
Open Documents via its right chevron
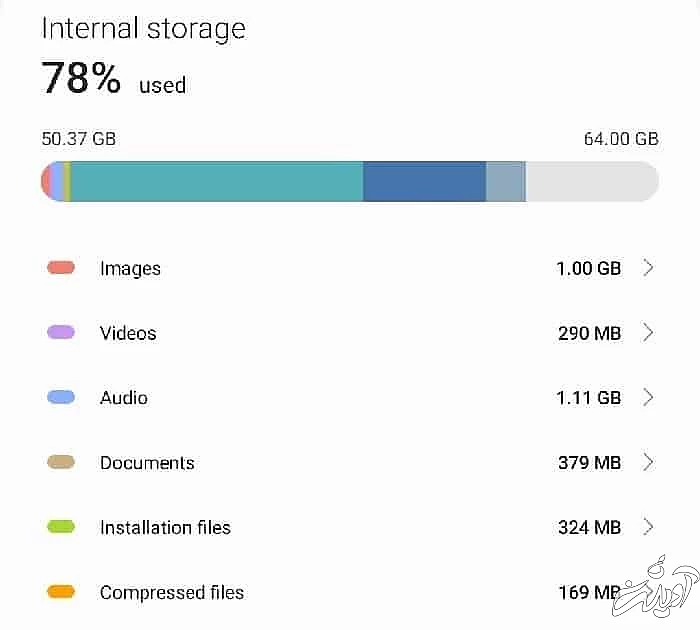[648, 463]
